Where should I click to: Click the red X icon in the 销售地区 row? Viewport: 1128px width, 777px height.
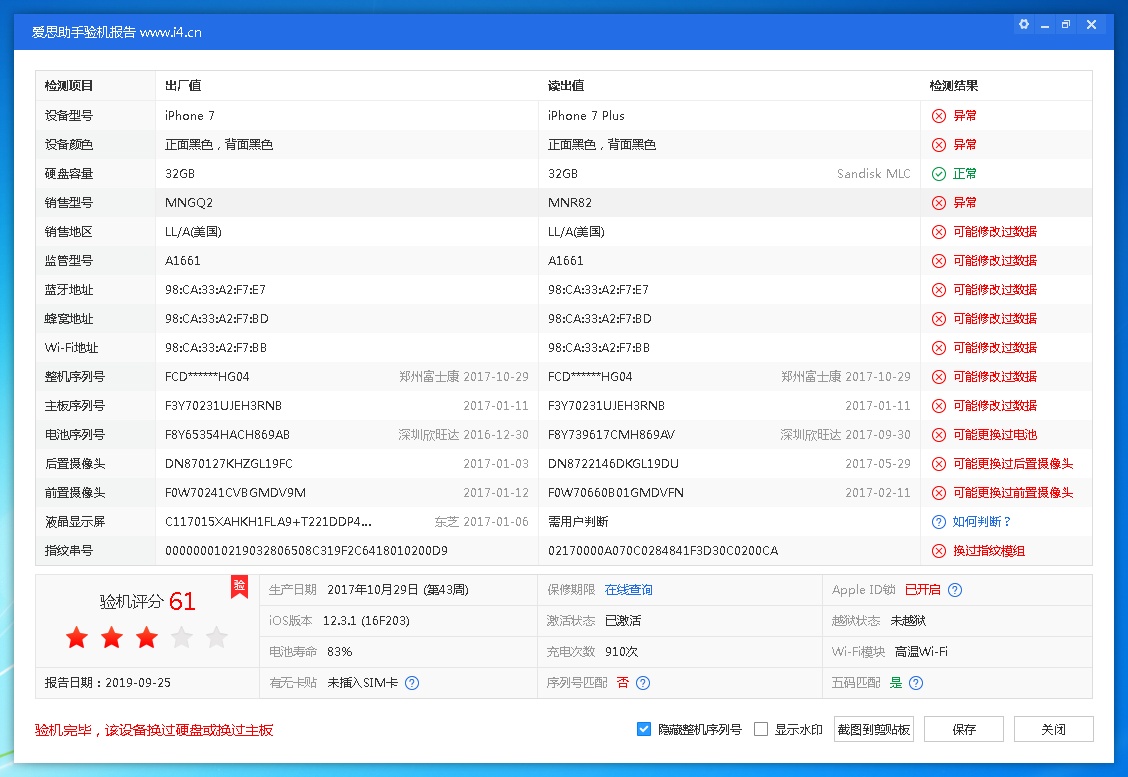(x=939, y=232)
